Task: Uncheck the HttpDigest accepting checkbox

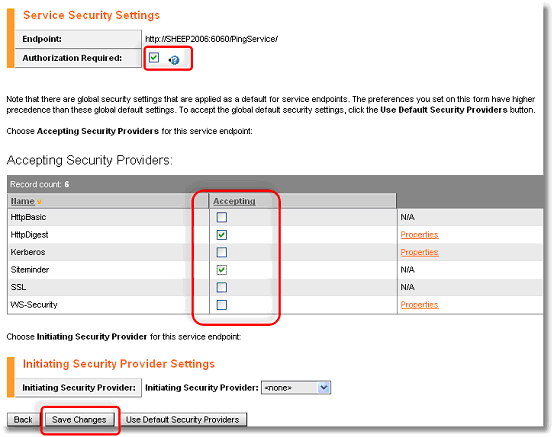Action: 221,235
